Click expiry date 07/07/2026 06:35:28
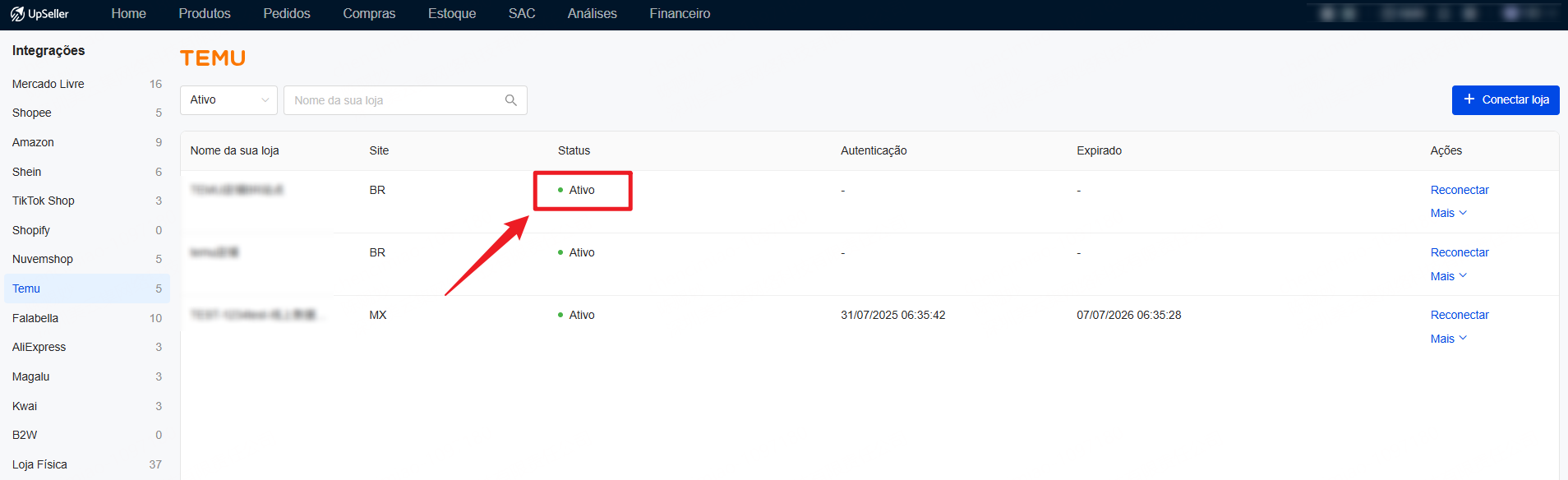 1128,315
